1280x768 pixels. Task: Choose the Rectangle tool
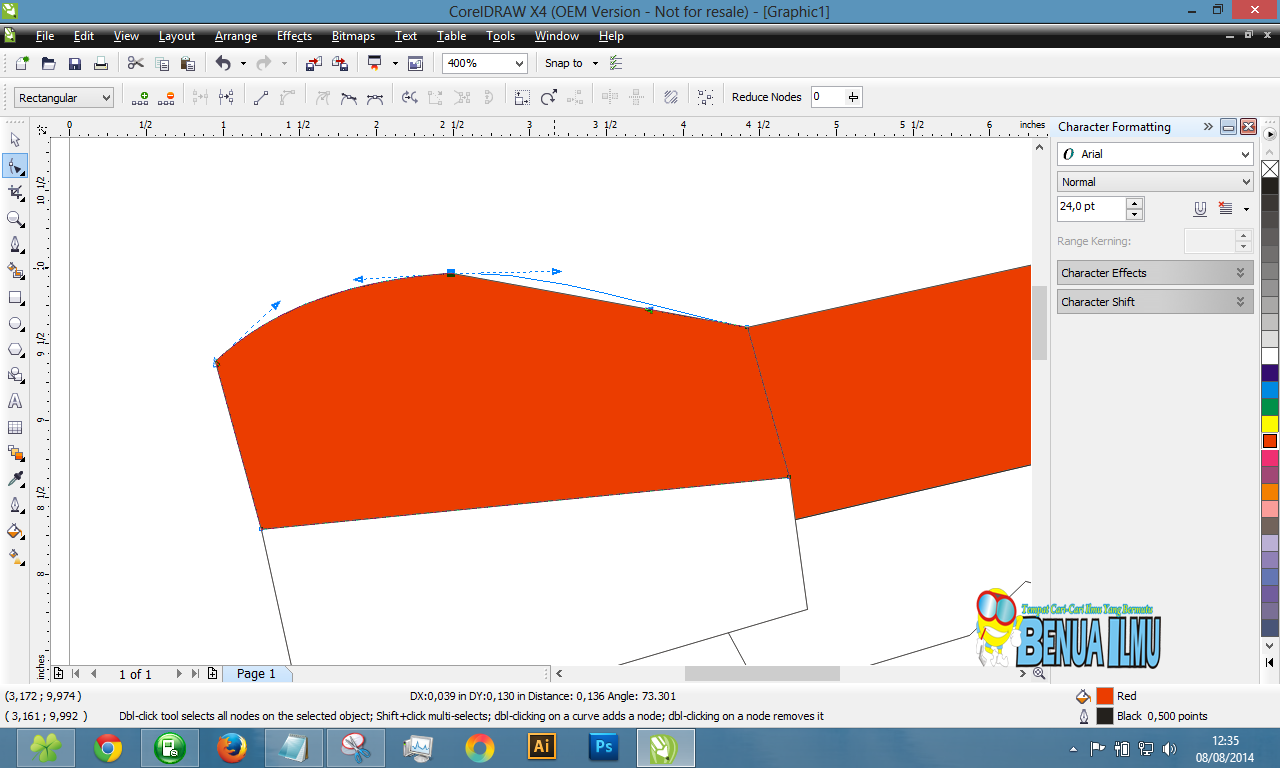click(x=15, y=297)
